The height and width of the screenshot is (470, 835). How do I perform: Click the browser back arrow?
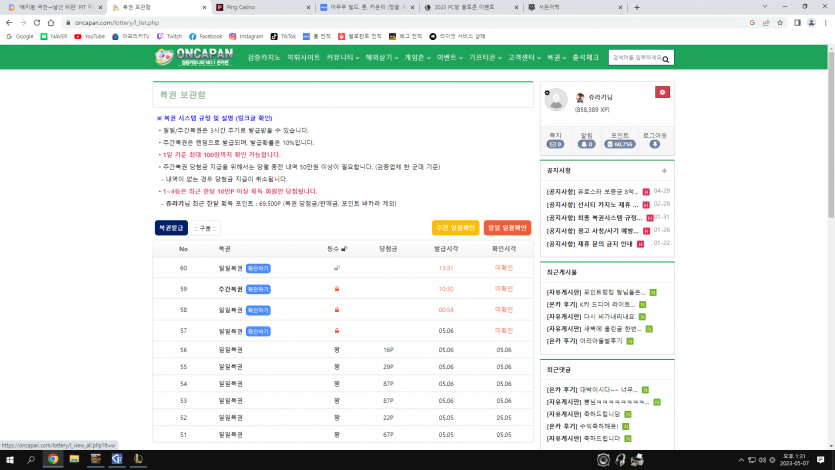click(x=9, y=22)
